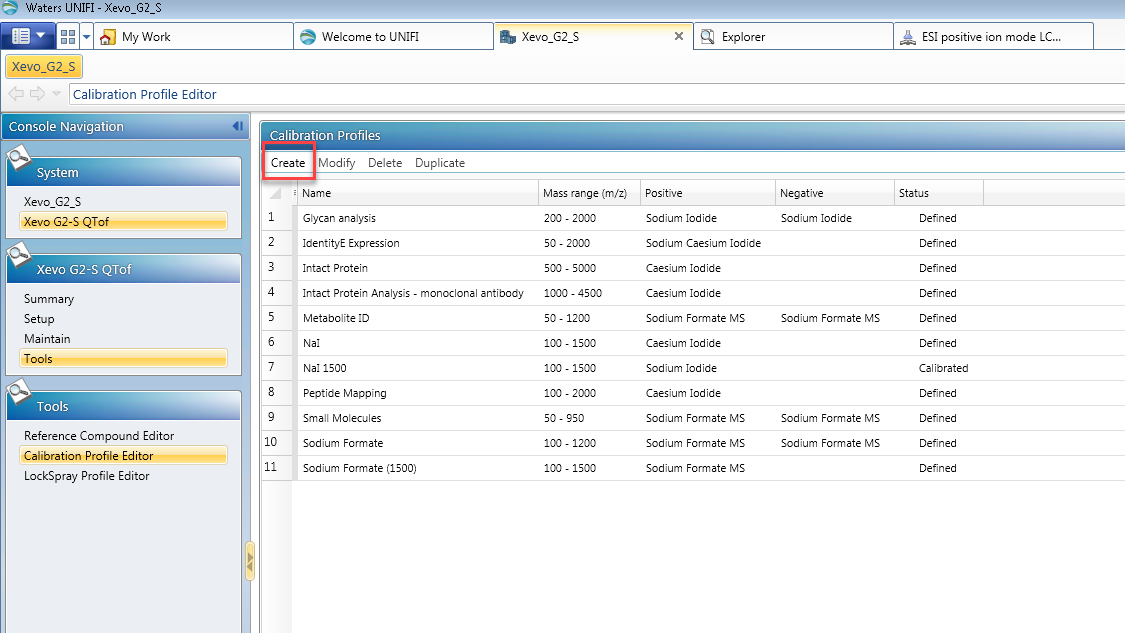Select Intact Protein Analysis - monoclonal antibody
Image resolution: width=1125 pixels, height=633 pixels.
[x=694, y=294]
